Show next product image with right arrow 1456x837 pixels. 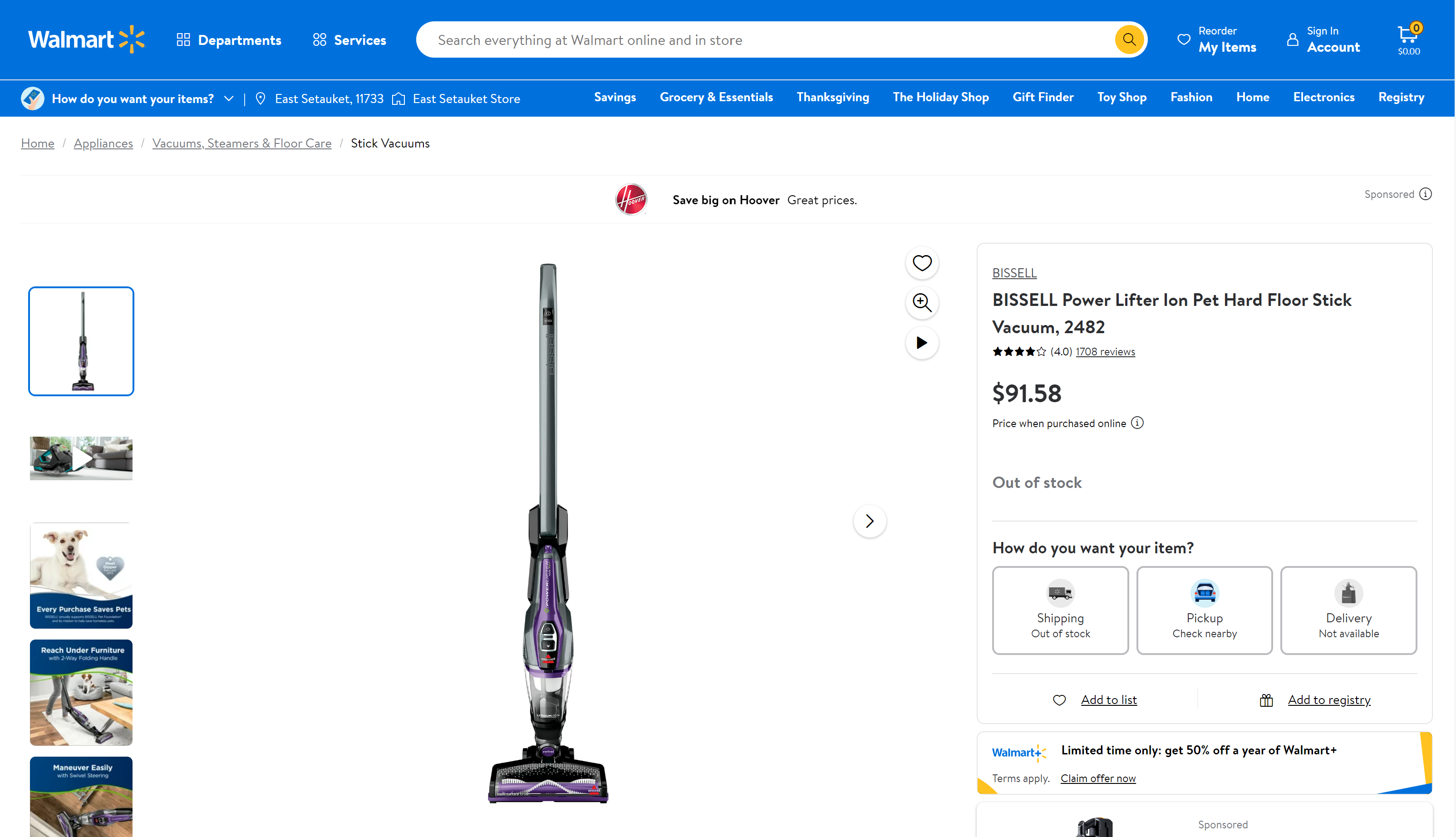[869, 521]
